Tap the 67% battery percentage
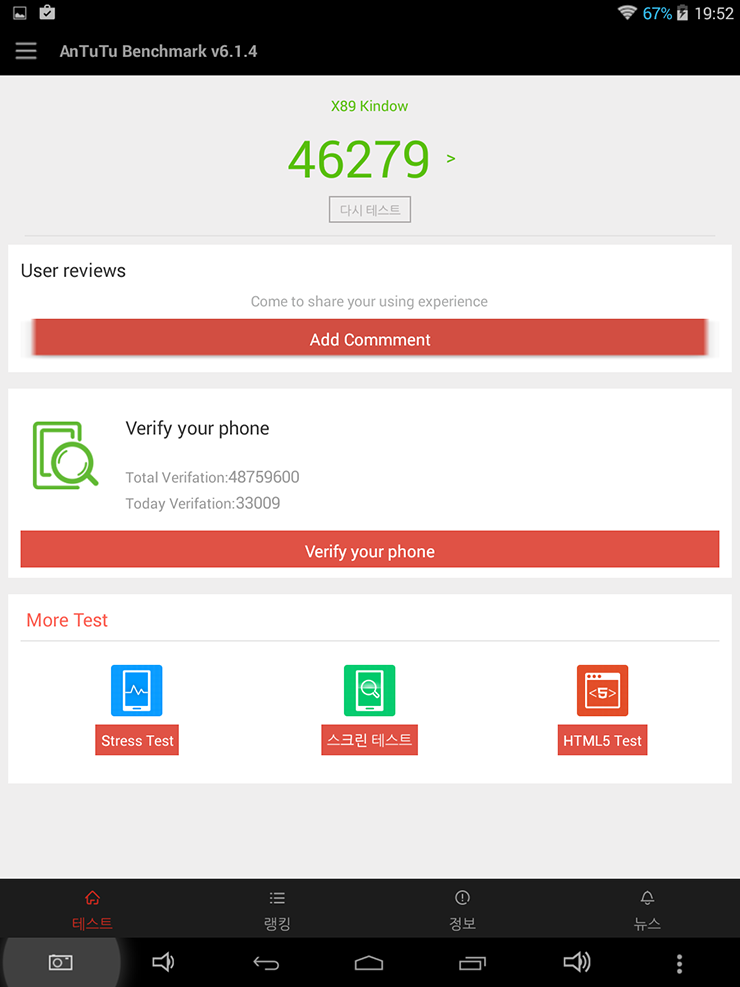Image resolution: width=740 pixels, height=987 pixels. click(x=657, y=13)
